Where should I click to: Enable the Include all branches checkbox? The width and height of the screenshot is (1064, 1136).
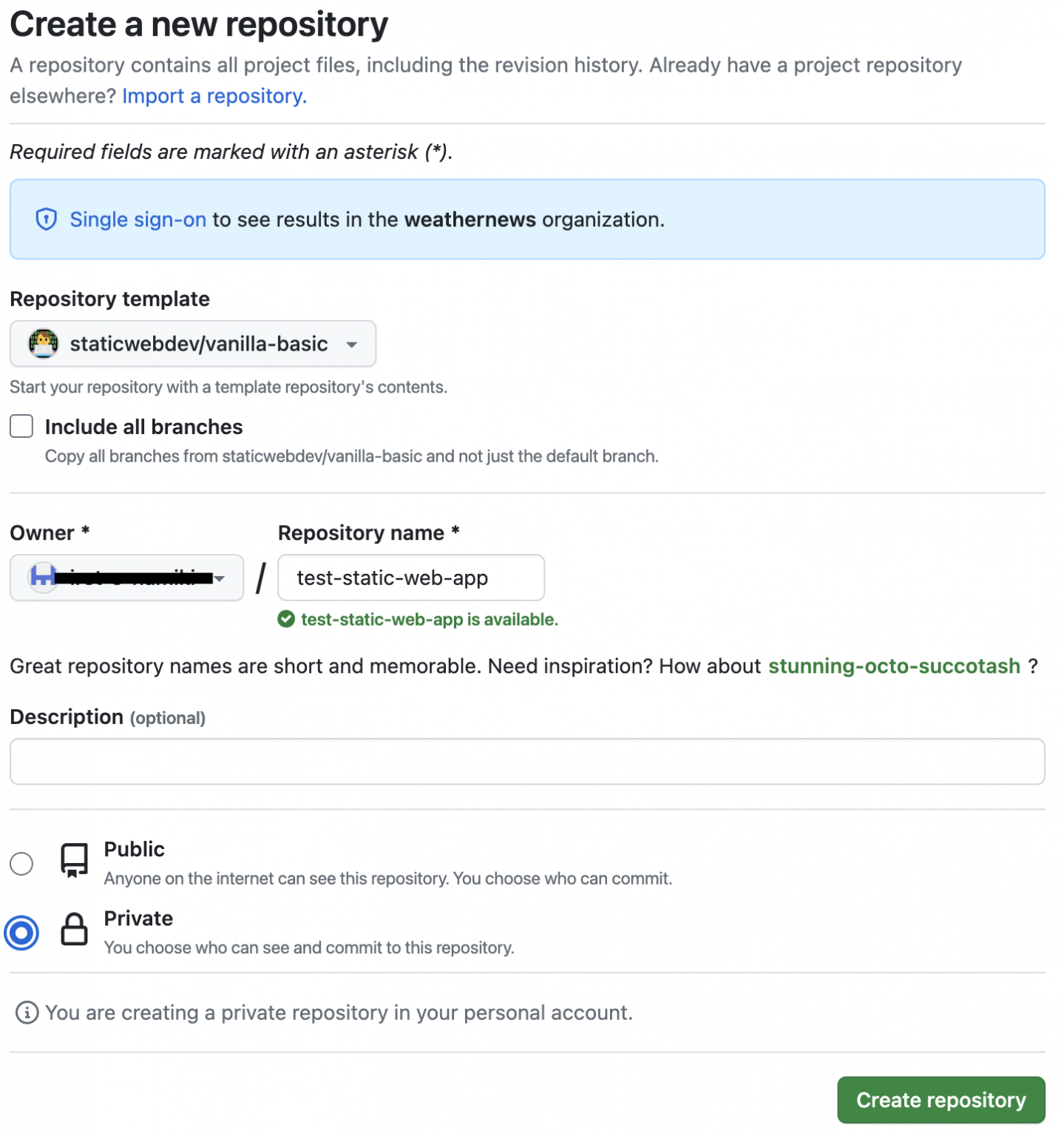pyautogui.click(x=21, y=426)
